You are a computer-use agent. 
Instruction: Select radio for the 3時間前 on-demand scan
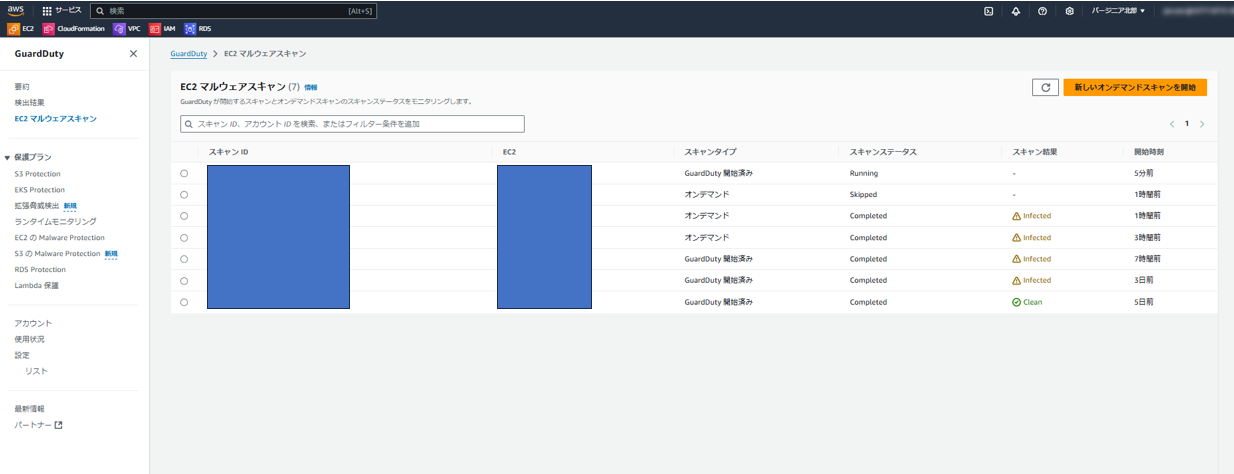click(184, 238)
